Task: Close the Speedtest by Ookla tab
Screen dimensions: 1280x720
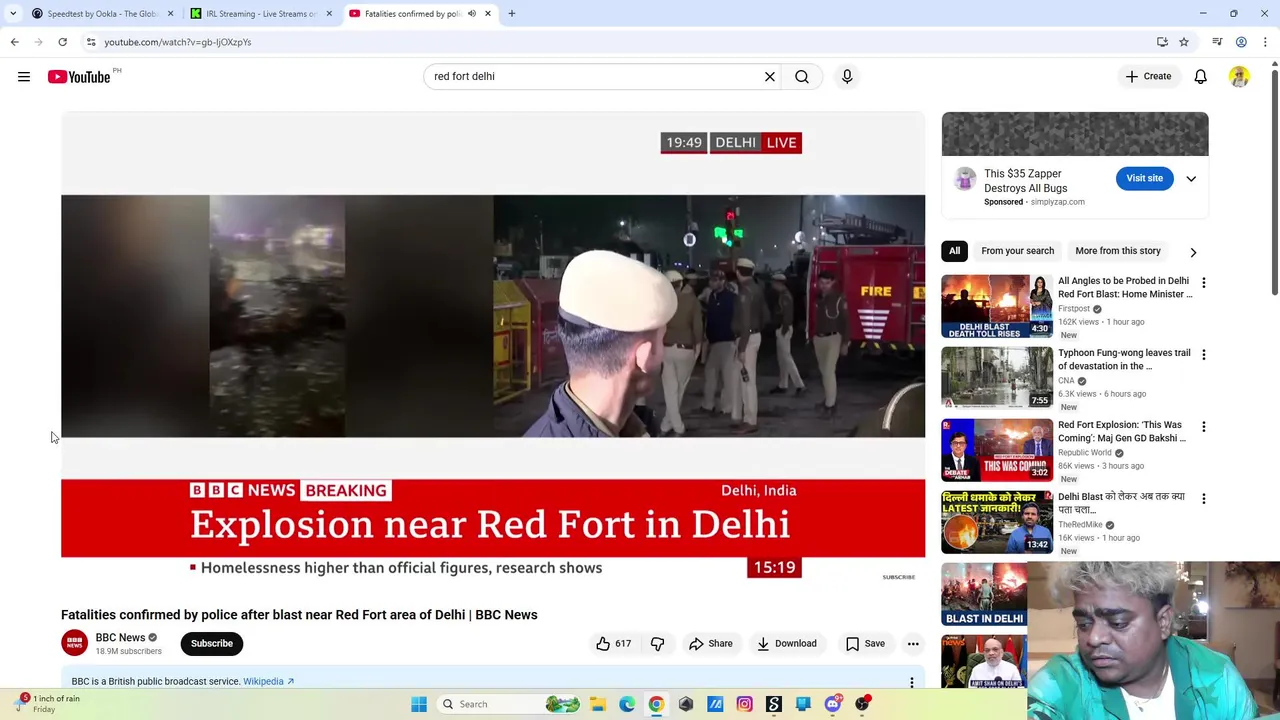Action: coord(170,13)
